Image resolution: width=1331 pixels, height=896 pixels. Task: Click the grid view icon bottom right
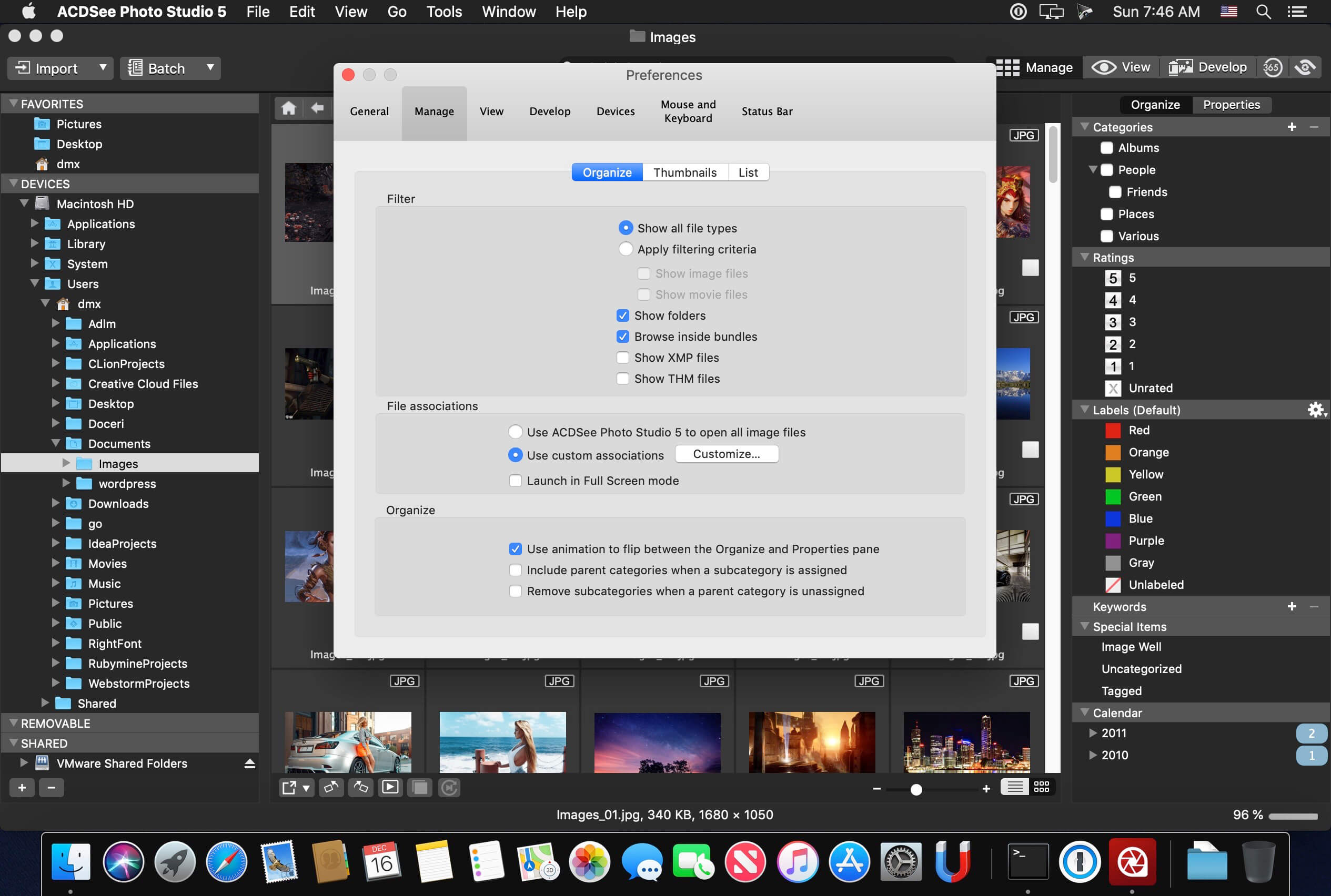(x=1040, y=789)
